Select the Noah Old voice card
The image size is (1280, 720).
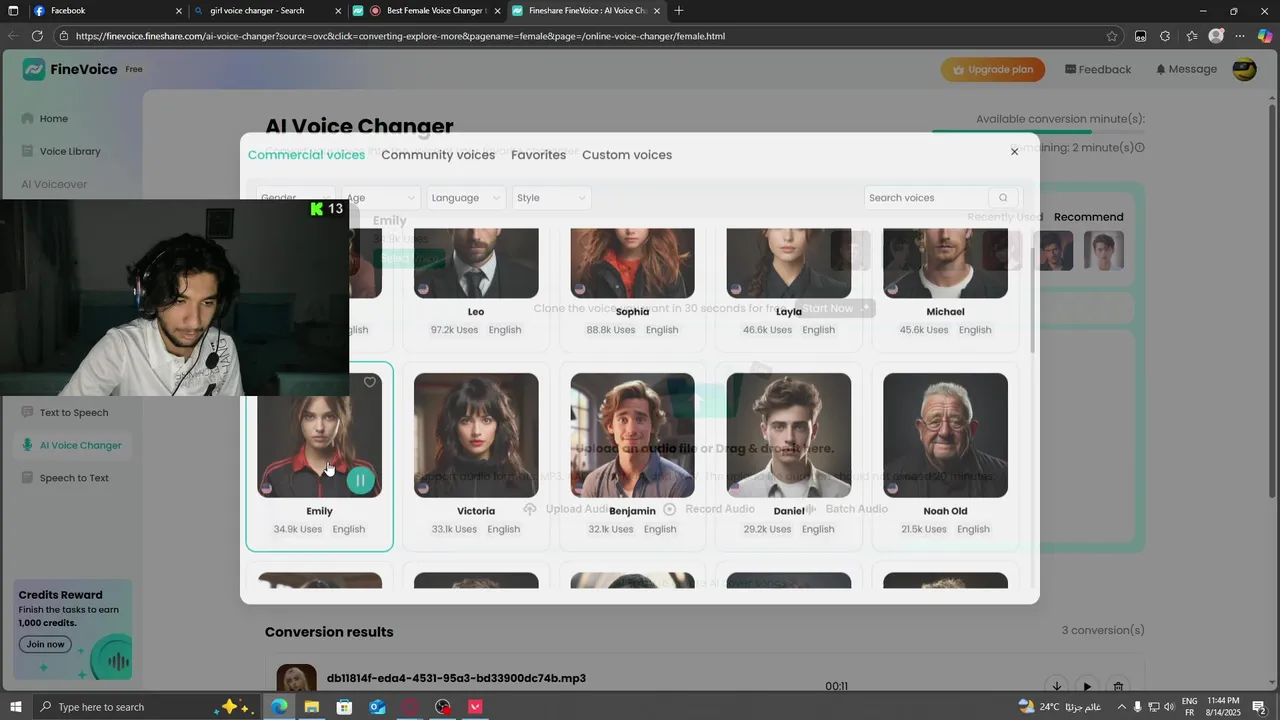click(x=945, y=456)
